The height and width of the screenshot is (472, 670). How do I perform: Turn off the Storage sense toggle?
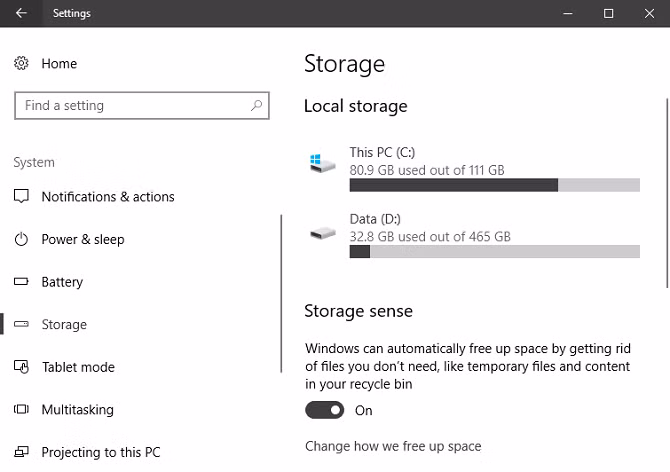pos(325,410)
